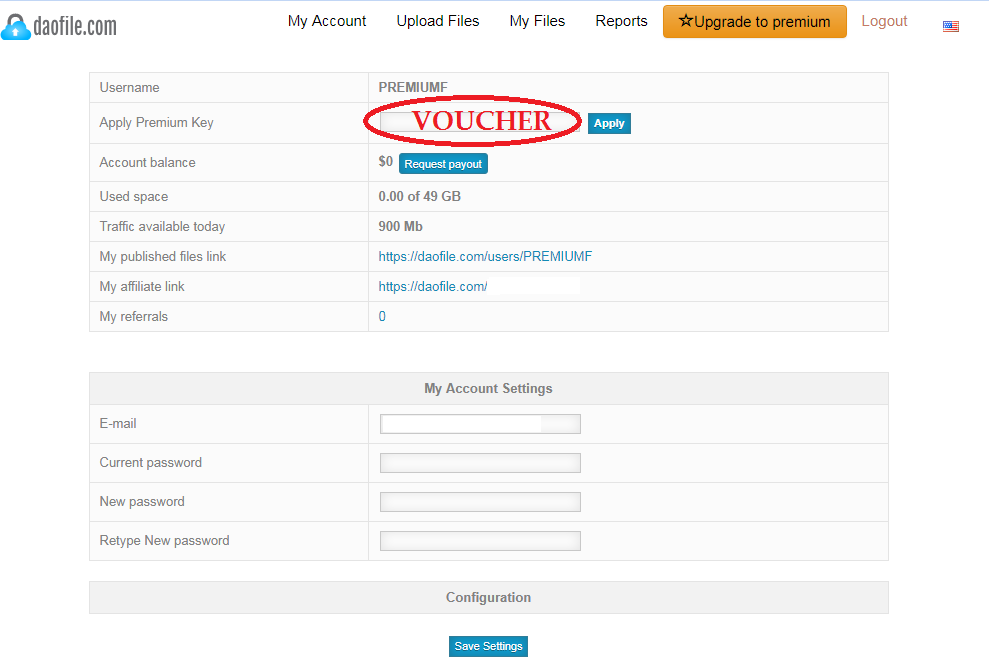Viewport: 989px width, 658px height.
Task: Go to Upload Files page
Action: pyautogui.click(x=438, y=21)
